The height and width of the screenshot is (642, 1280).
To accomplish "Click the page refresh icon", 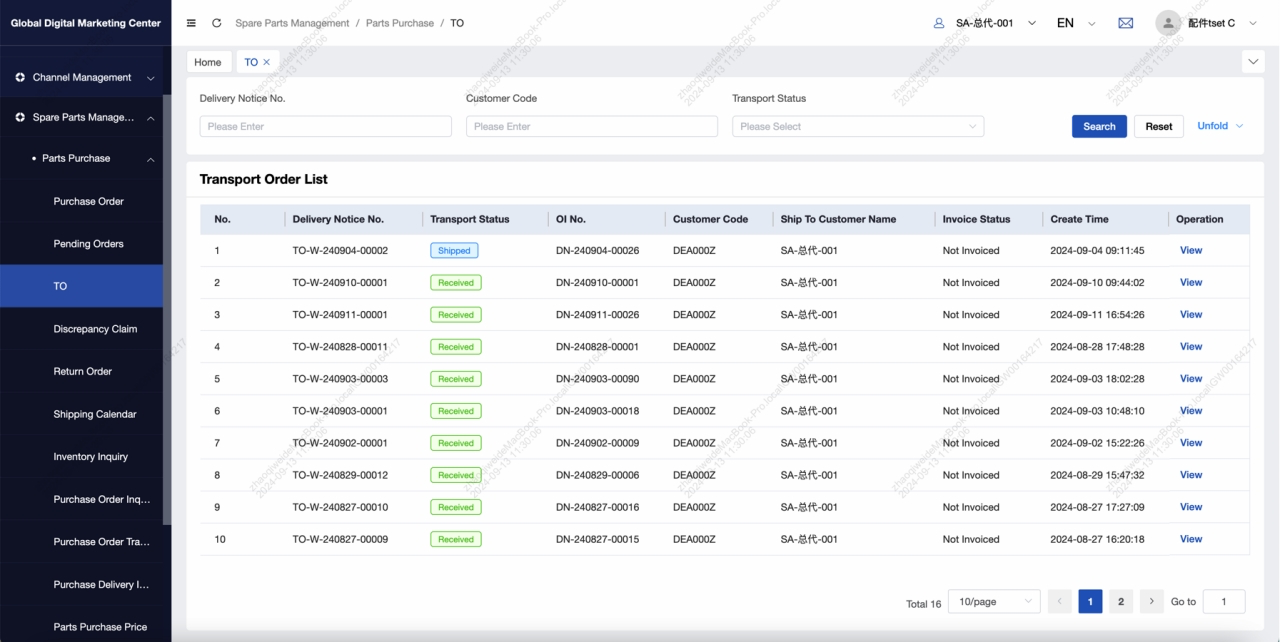I will (216, 23).
